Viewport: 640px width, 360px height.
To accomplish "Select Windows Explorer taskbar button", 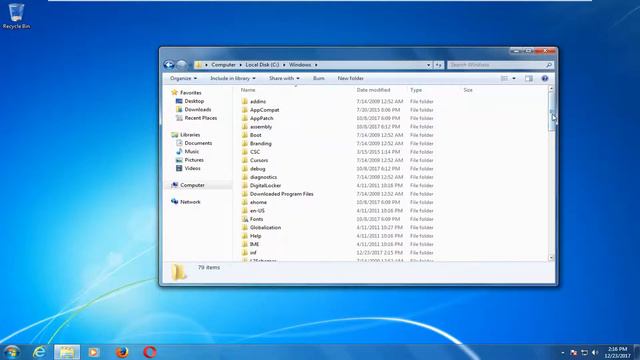I will pos(67,352).
